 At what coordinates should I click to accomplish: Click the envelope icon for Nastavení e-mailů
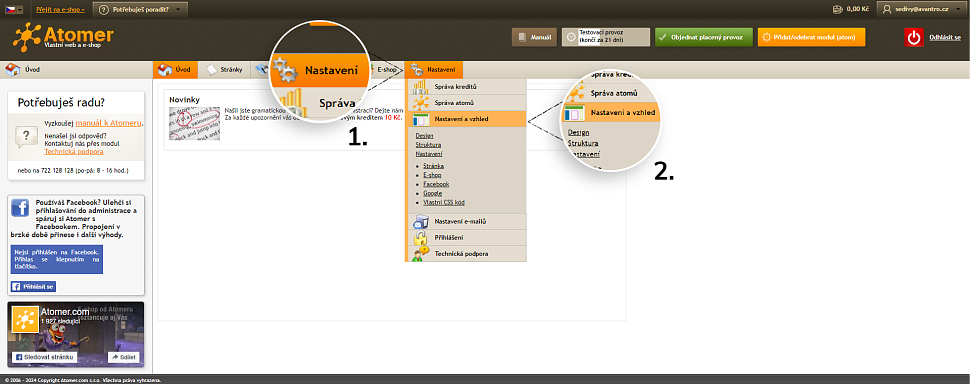click(x=421, y=221)
